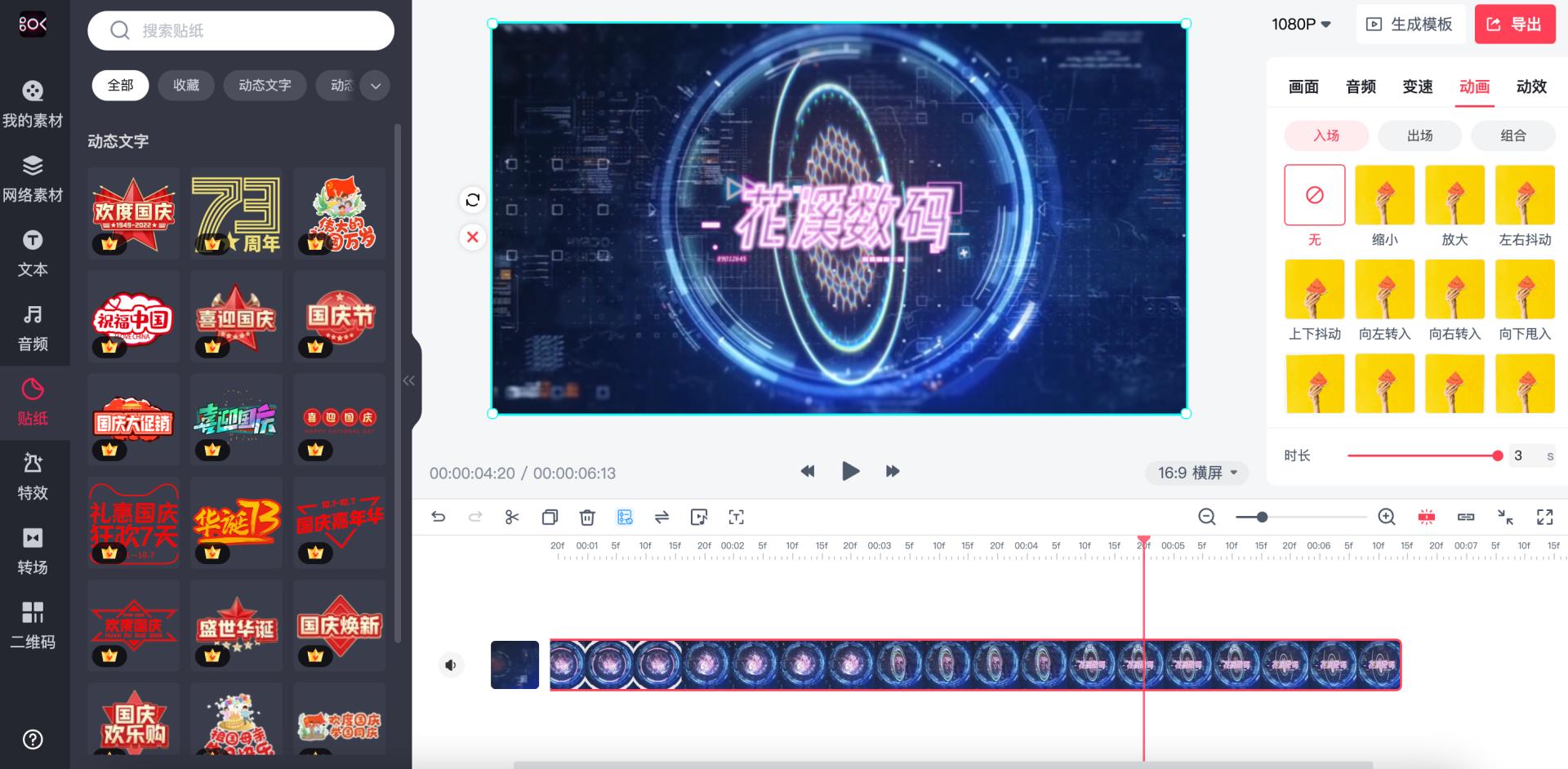Switch animation mode to 出场
The width and height of the screenshot is (1568, 769).
(x=1419, y=136)
